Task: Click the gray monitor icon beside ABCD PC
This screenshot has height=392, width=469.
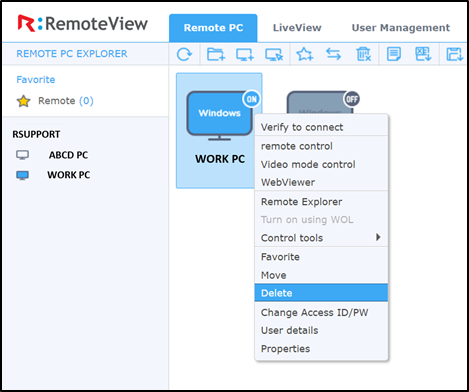Action: pyautogui.click(x=22, y=155)
